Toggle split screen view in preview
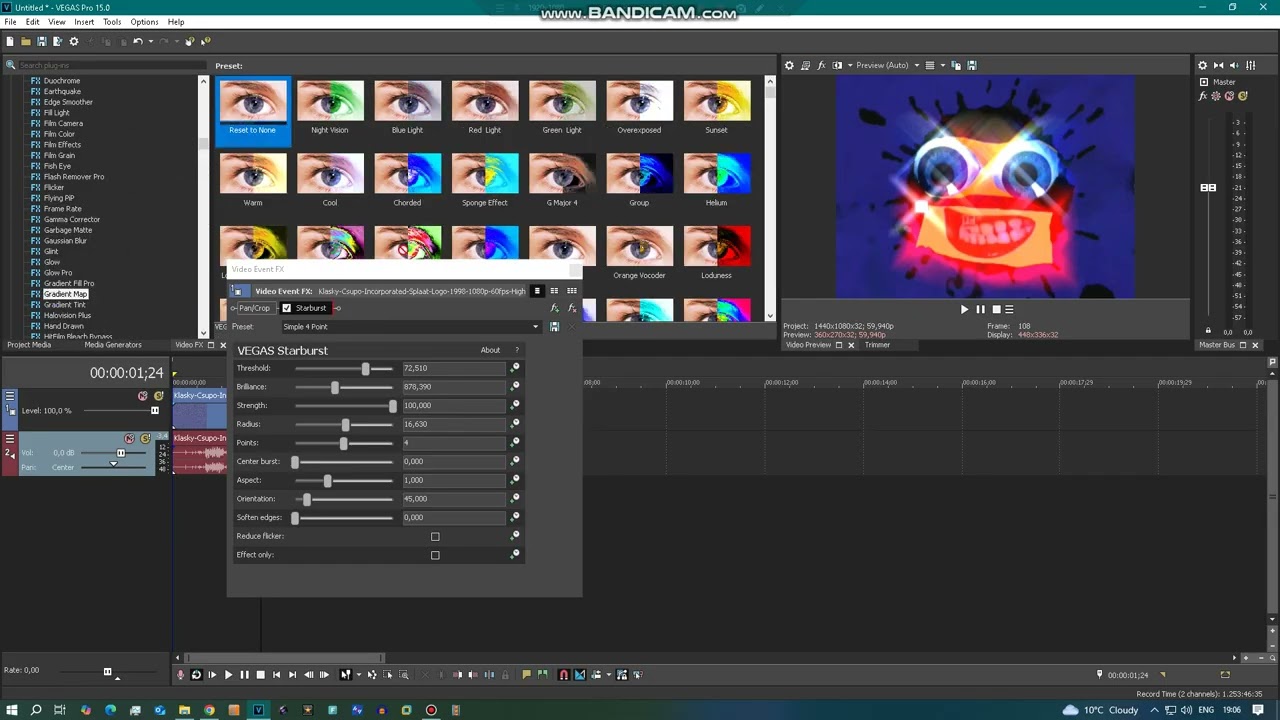1280x720 pixels. point(837,65)
